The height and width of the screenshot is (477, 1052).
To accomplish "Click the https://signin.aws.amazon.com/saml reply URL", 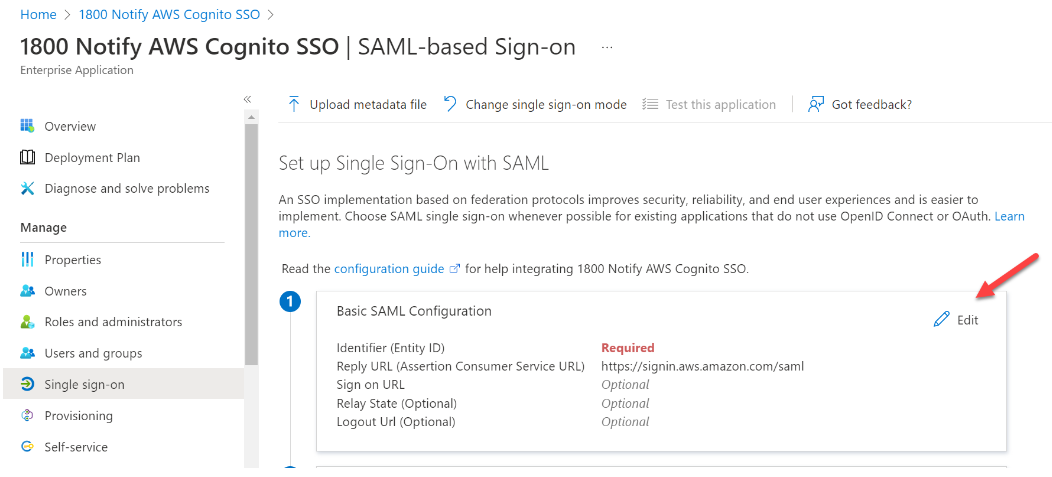I will point(702,366).
